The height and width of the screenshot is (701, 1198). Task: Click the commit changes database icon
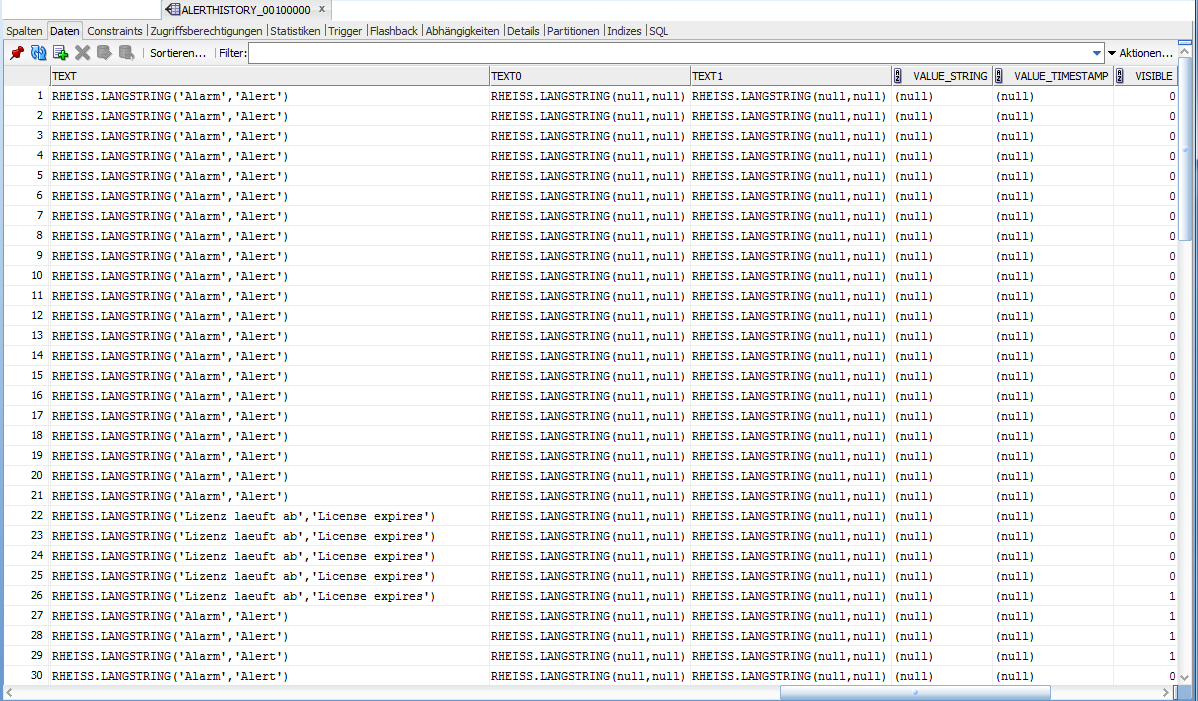pyautogui.click(x=104, y=53)
